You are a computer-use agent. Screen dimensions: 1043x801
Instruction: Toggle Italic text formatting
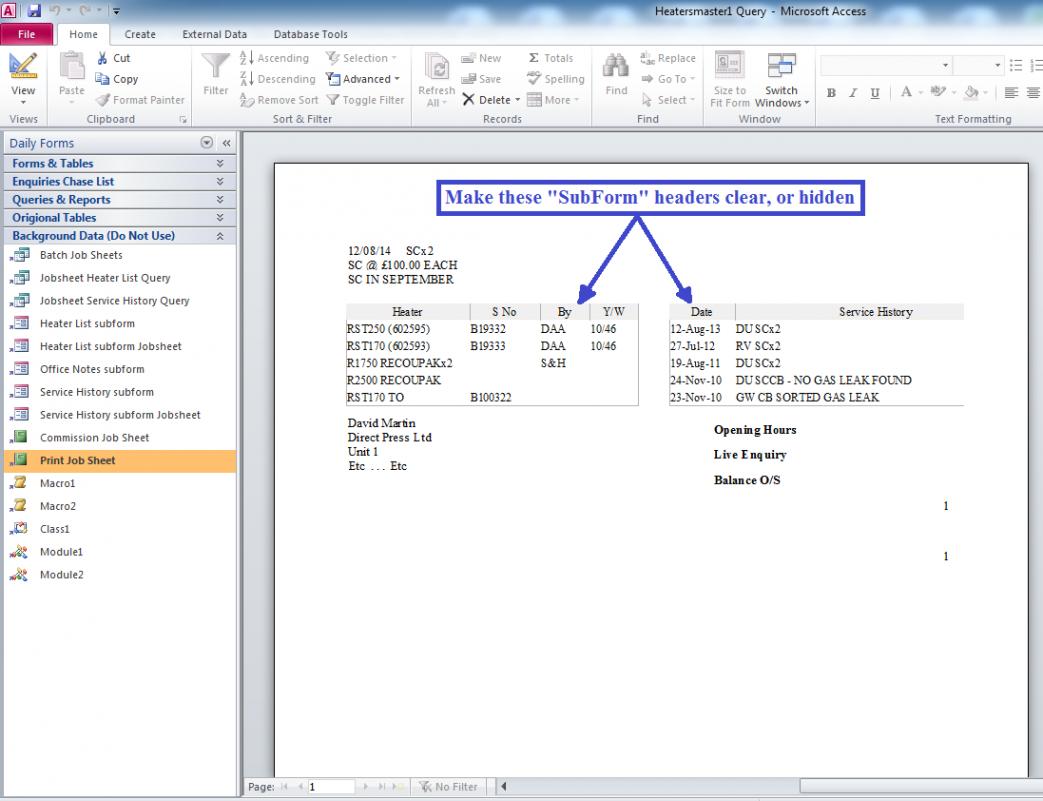(x=853, y=93)
